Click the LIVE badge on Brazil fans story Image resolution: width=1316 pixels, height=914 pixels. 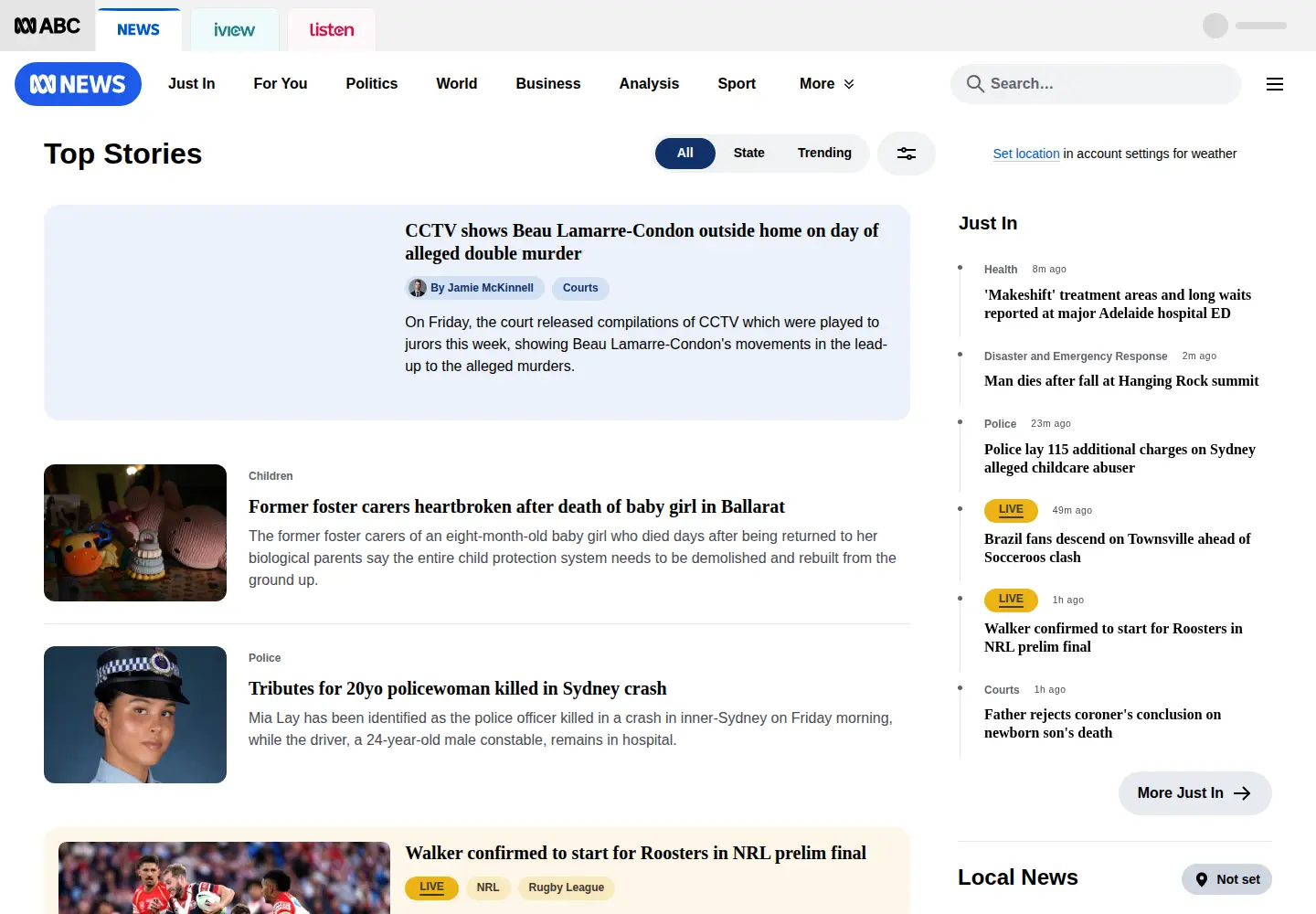pyautogui.click(x=1011, y=510)
